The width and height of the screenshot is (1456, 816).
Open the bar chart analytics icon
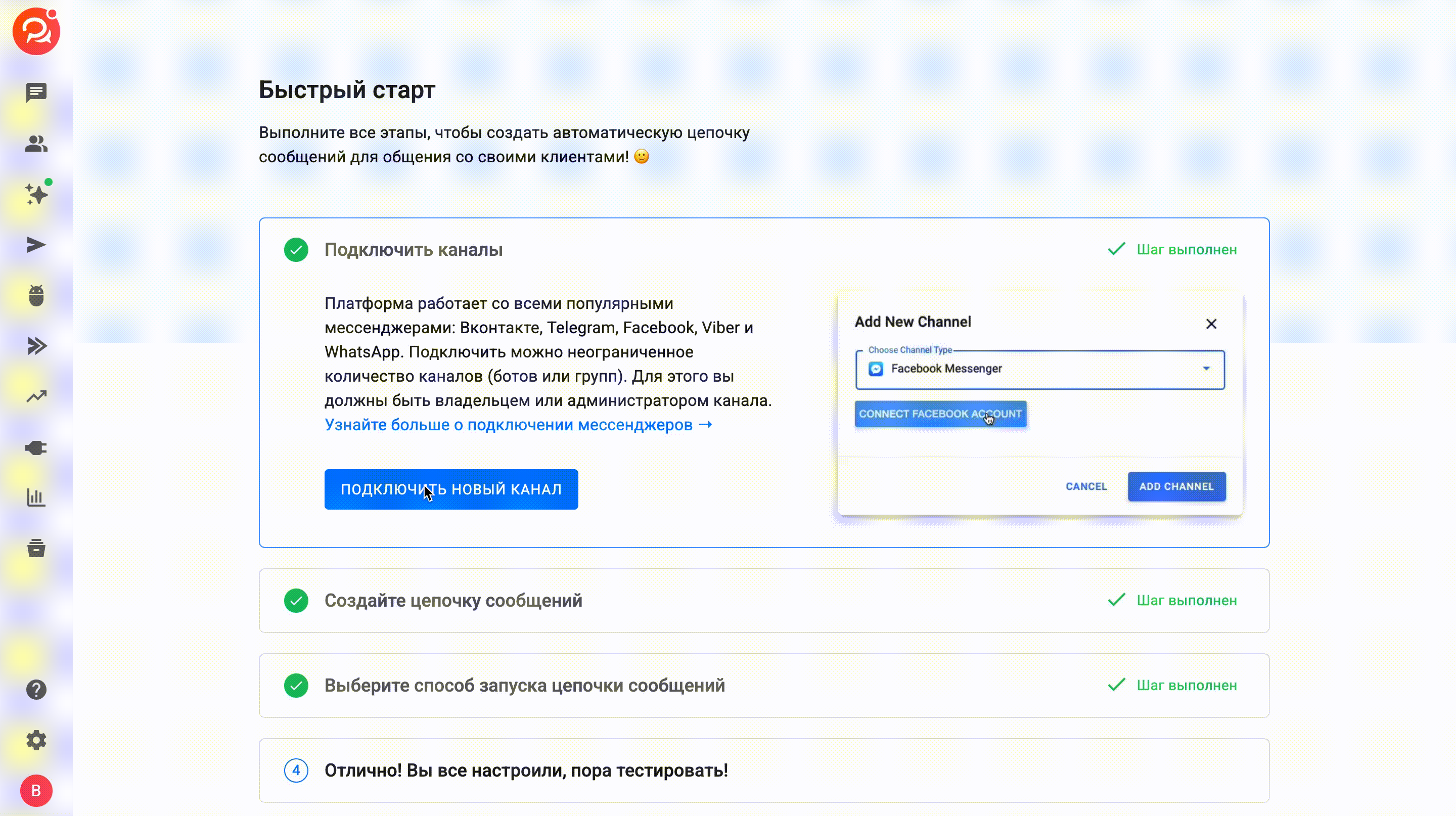coord(36,498)
